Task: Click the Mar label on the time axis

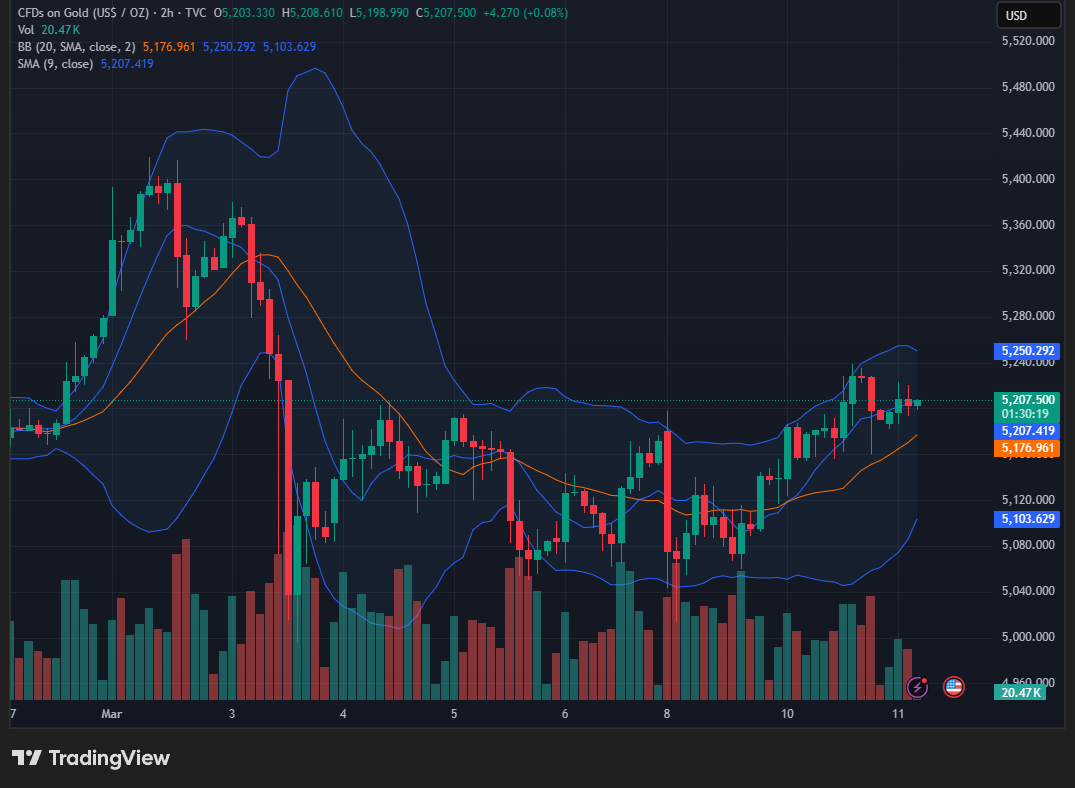Action: click(111, 714)
